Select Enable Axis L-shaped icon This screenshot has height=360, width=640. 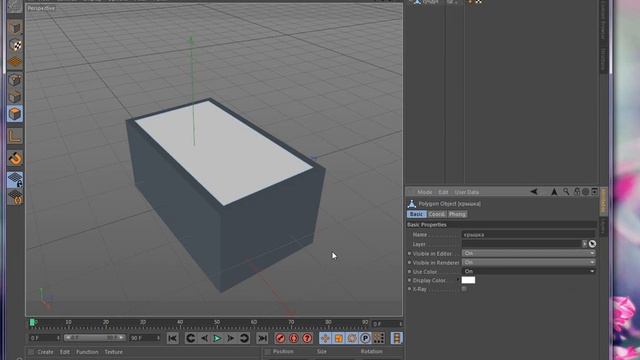coord(15,136)
